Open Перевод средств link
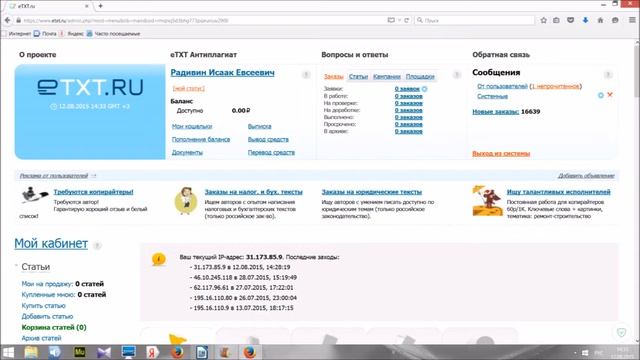 pyautogui.click(x=271, y=153)
